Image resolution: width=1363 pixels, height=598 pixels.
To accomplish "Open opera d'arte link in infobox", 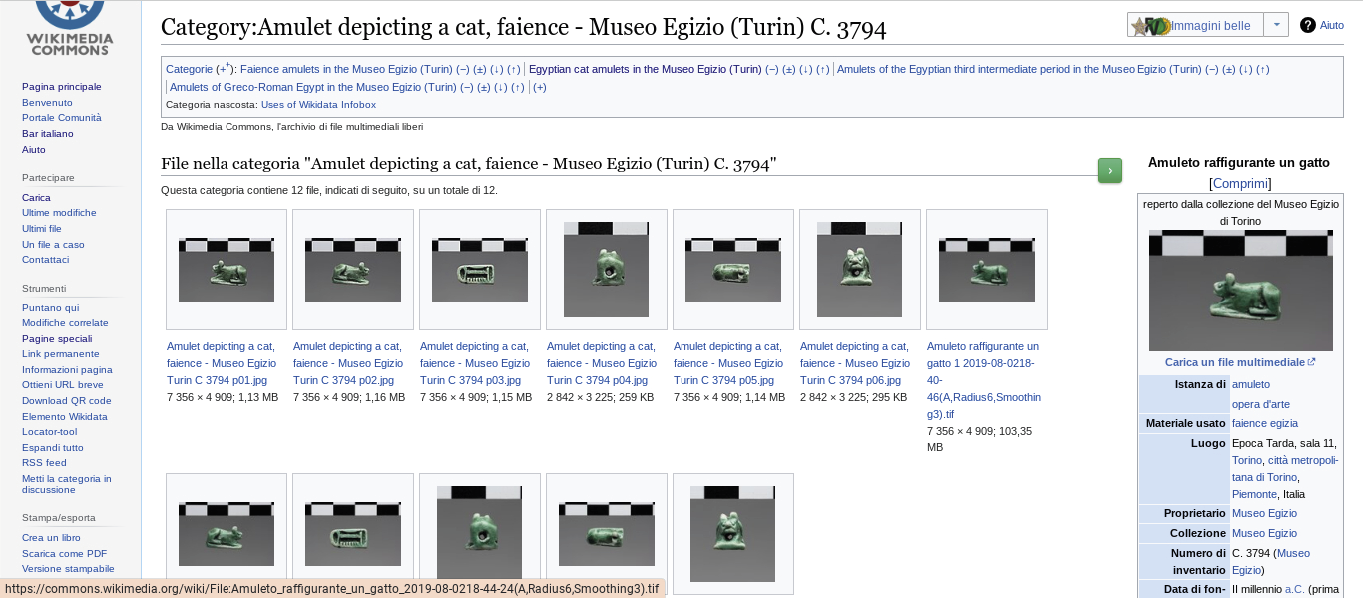I will click(x=1260, y=404).
